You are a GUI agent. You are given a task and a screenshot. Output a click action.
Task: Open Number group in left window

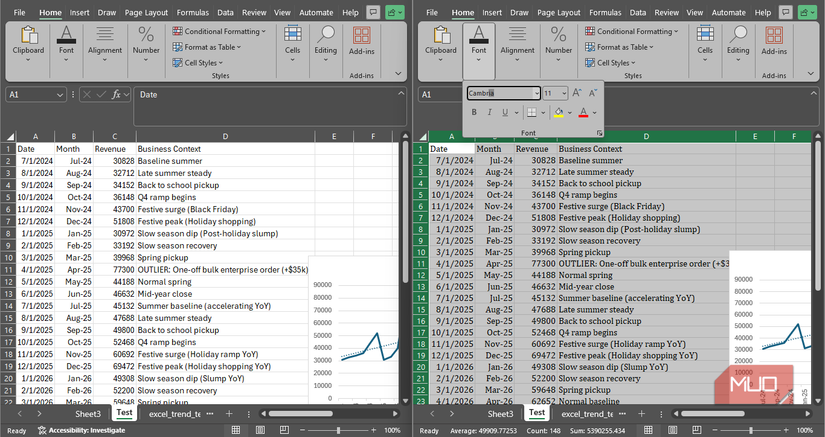pos(146,43)
